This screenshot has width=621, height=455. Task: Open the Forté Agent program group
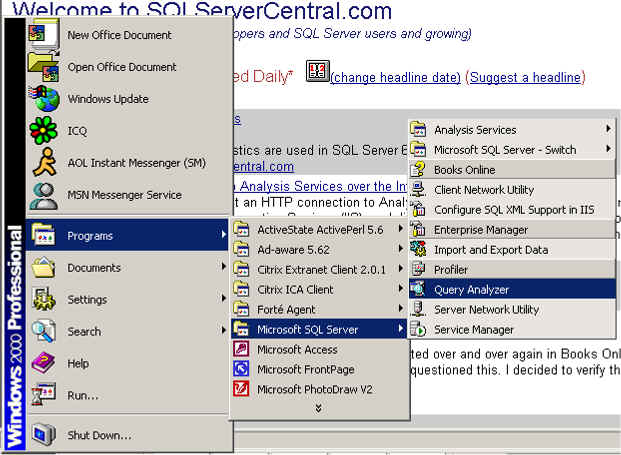pos(319,309)
